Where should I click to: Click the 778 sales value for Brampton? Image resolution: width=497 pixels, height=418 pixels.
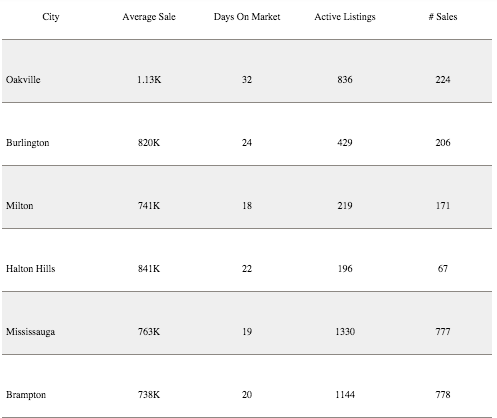(443, 395)
